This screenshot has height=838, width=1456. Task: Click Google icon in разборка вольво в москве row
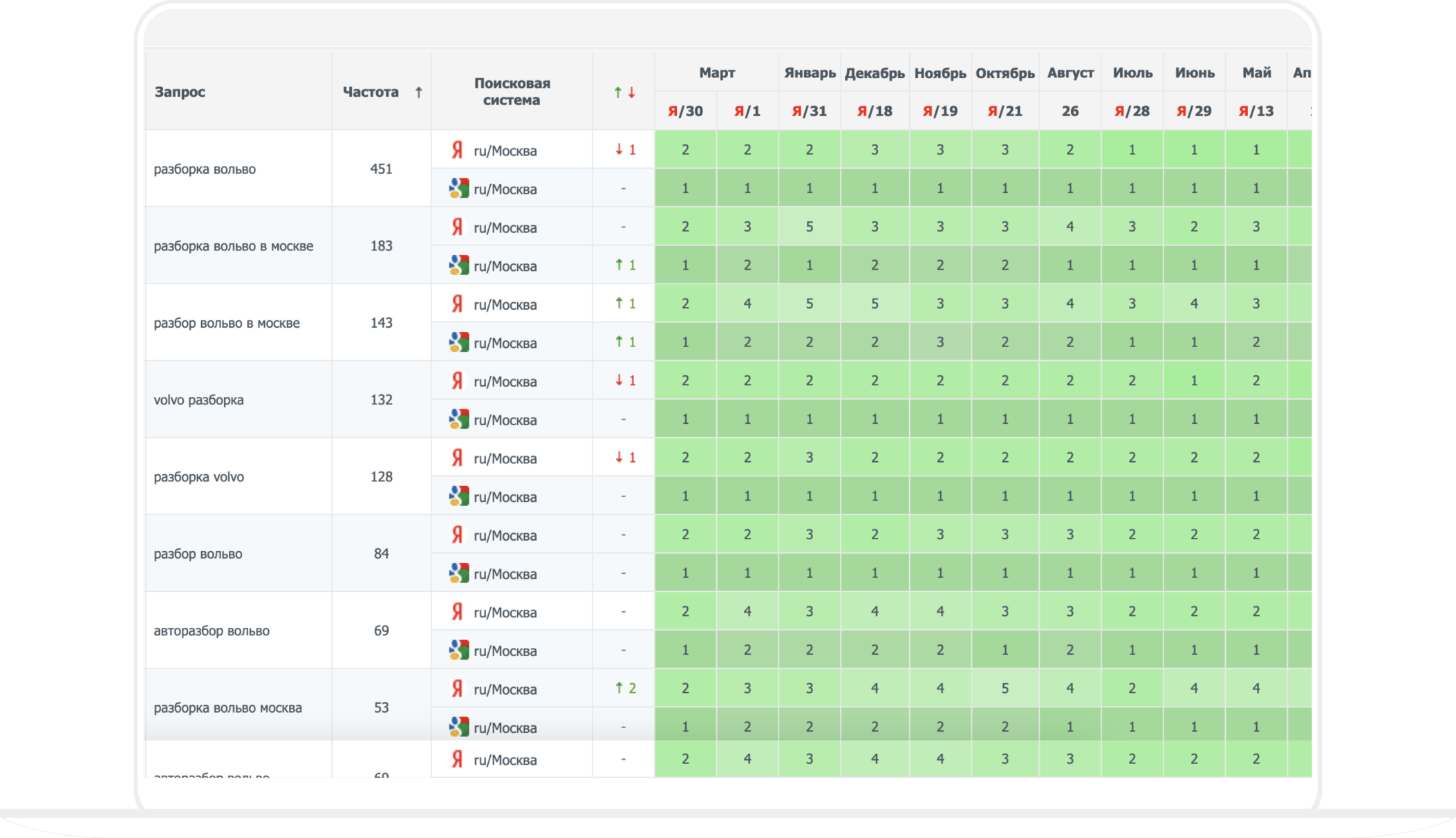(459, 265)
